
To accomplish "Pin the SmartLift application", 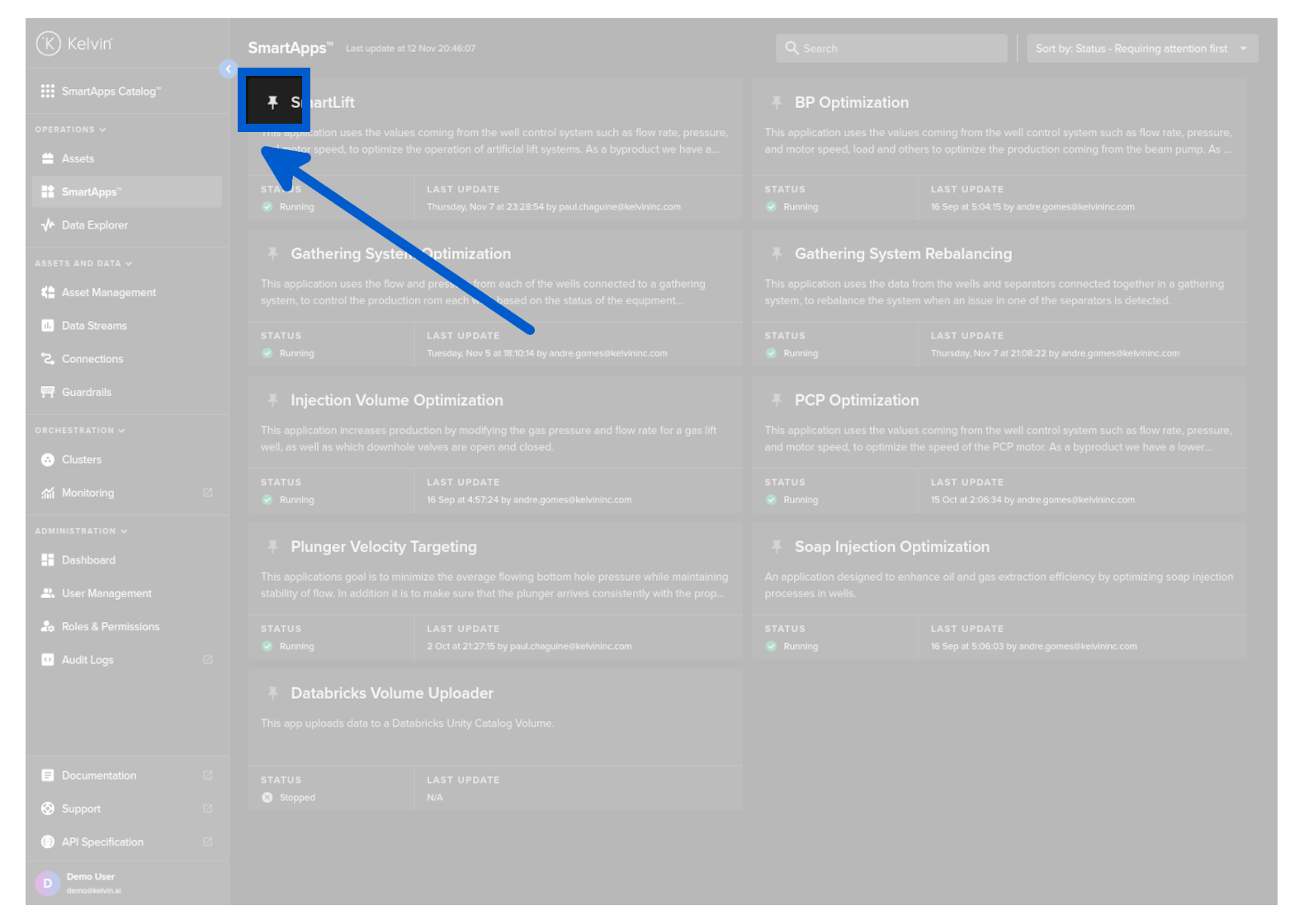I will pyautogui.click(x=272, y=102).
